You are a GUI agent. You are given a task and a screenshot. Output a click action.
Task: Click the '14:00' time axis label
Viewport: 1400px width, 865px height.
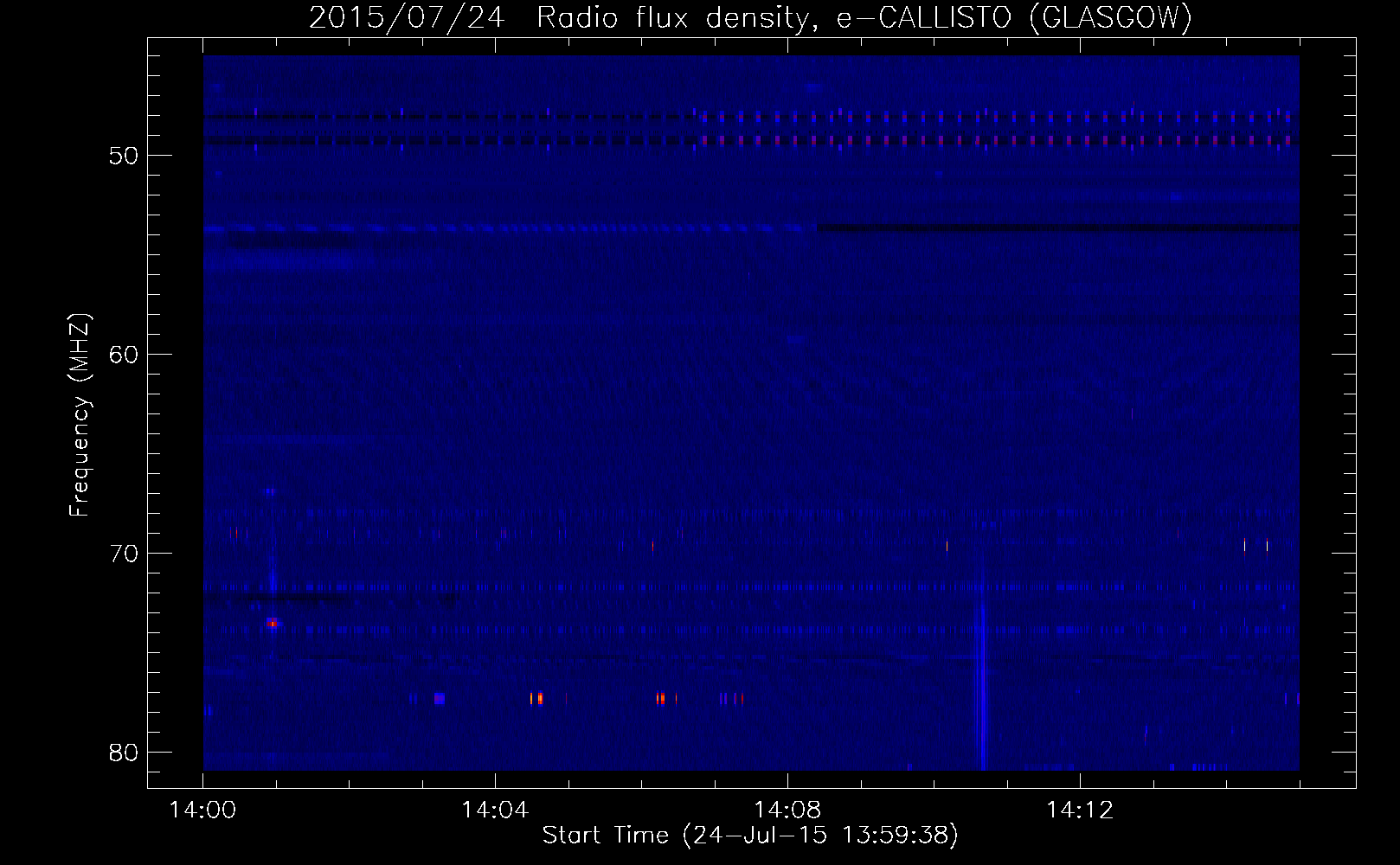(x=202, y=811)
